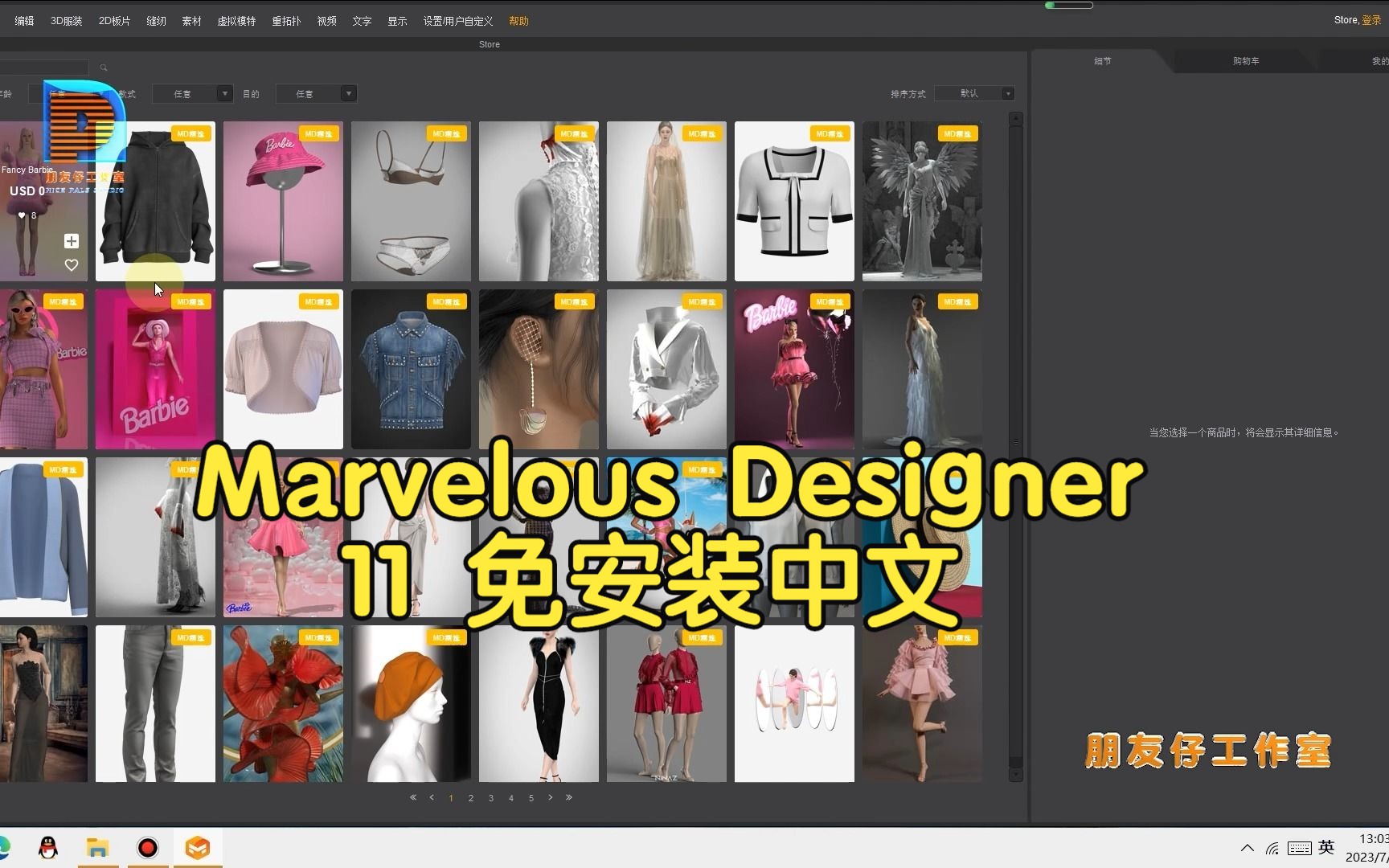Select the Barbie neon pink dress thumbnail
The height and width of the screenshot is (868, 1389).
pos(794,369)
